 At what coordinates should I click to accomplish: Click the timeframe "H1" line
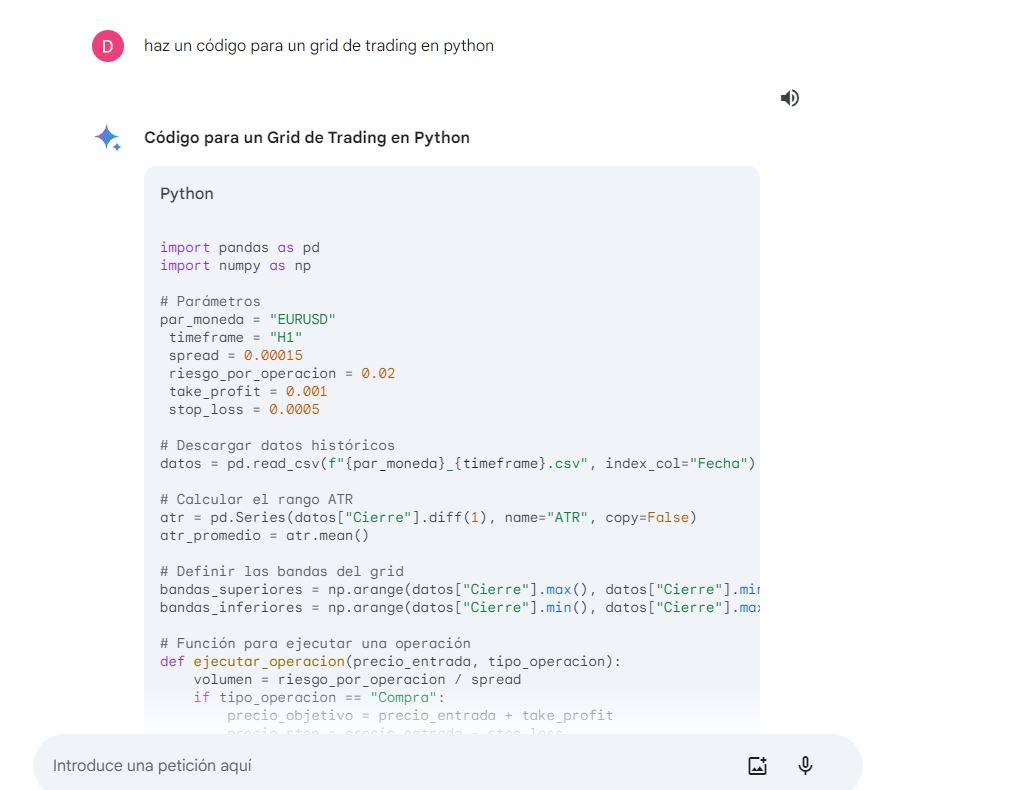[x=235, y=337]
